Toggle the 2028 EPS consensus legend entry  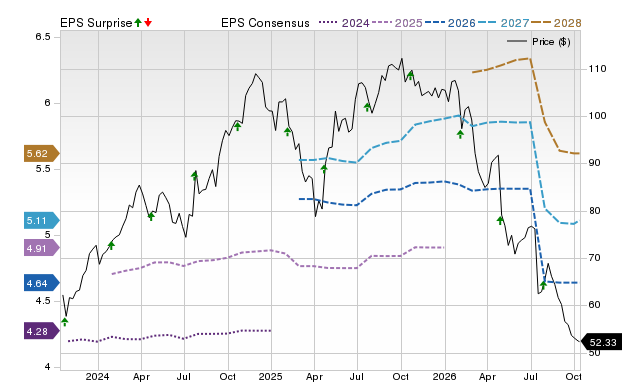(556, 23)
